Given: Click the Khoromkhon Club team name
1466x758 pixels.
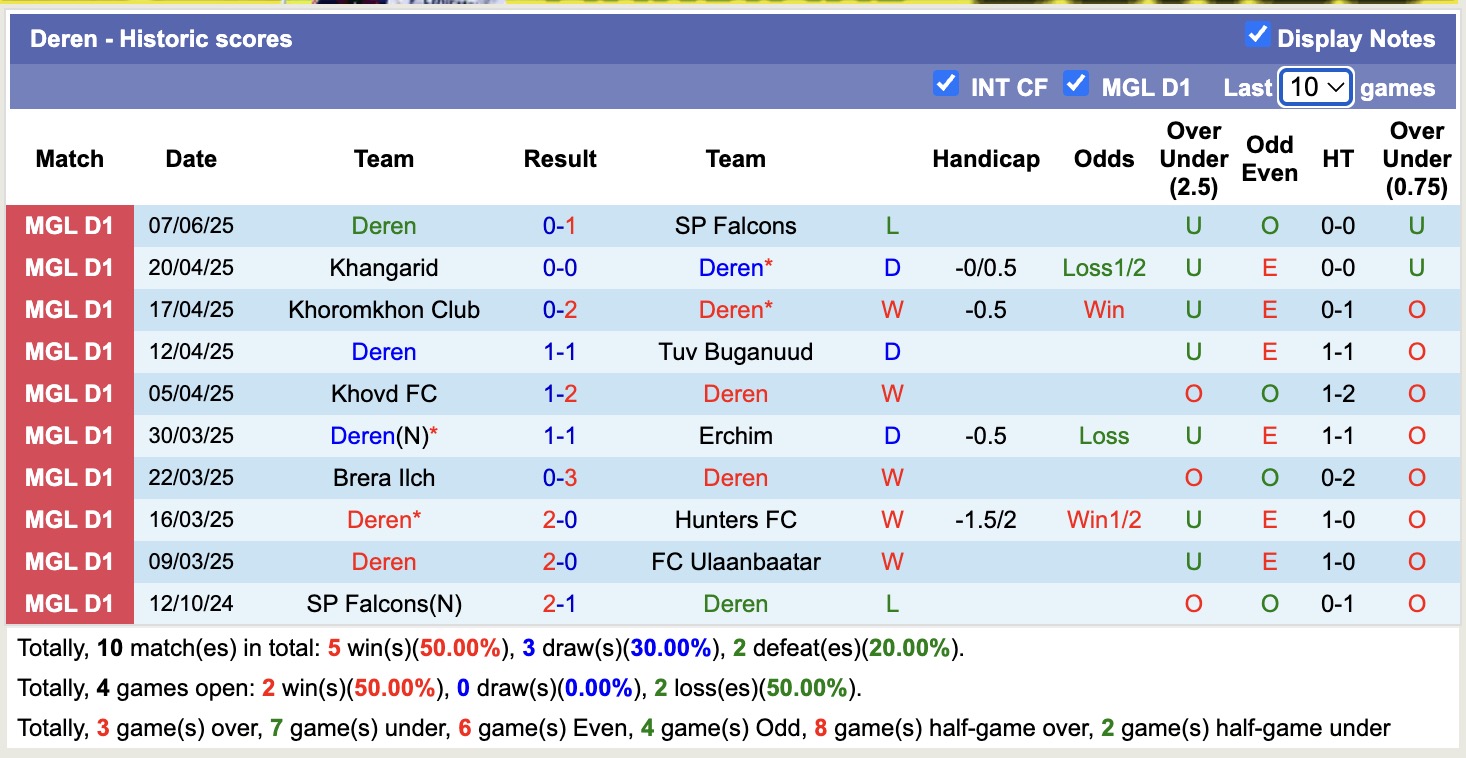Looking at the screenshot, I should point(384,310).
